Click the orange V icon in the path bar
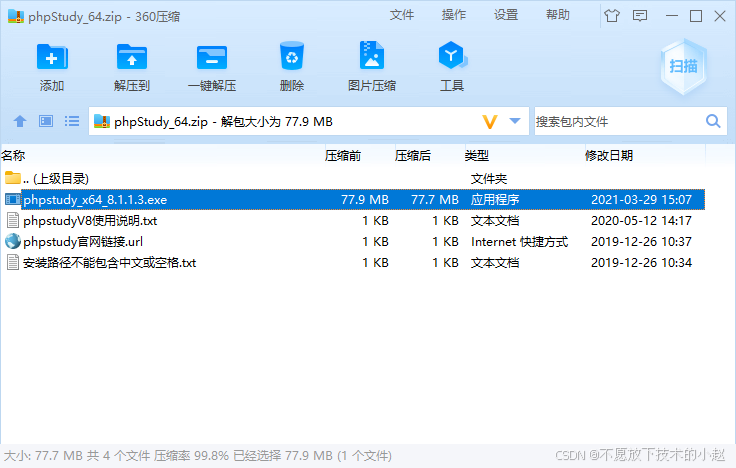This screenshot has width=736, height=468. [x=490, y=122]
